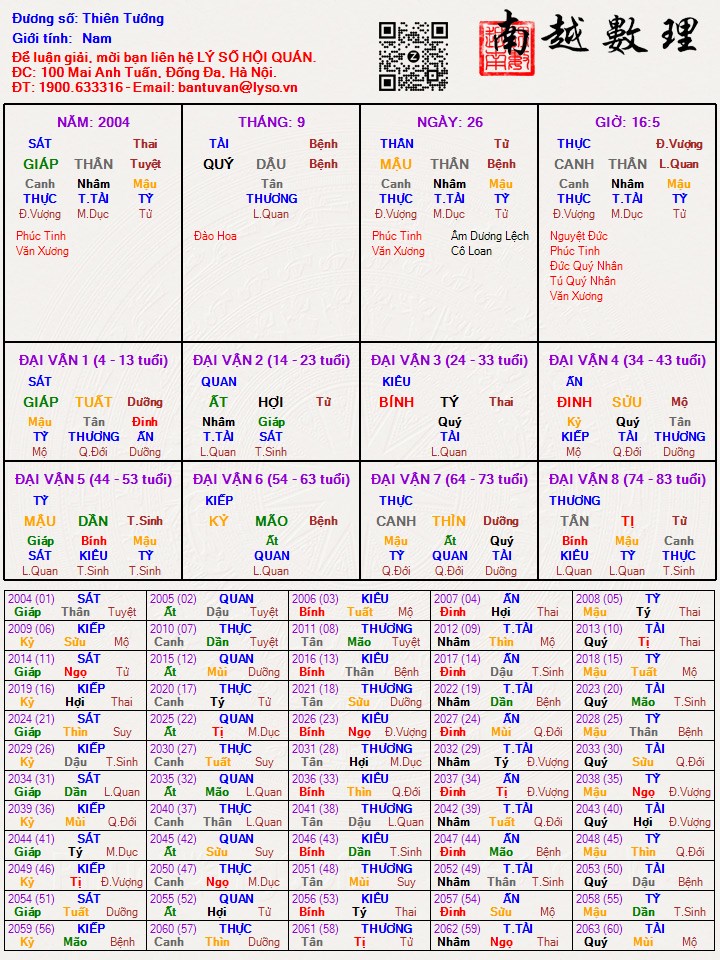Click Nguyệt Đức in the hour column

[x=578, y=236]
